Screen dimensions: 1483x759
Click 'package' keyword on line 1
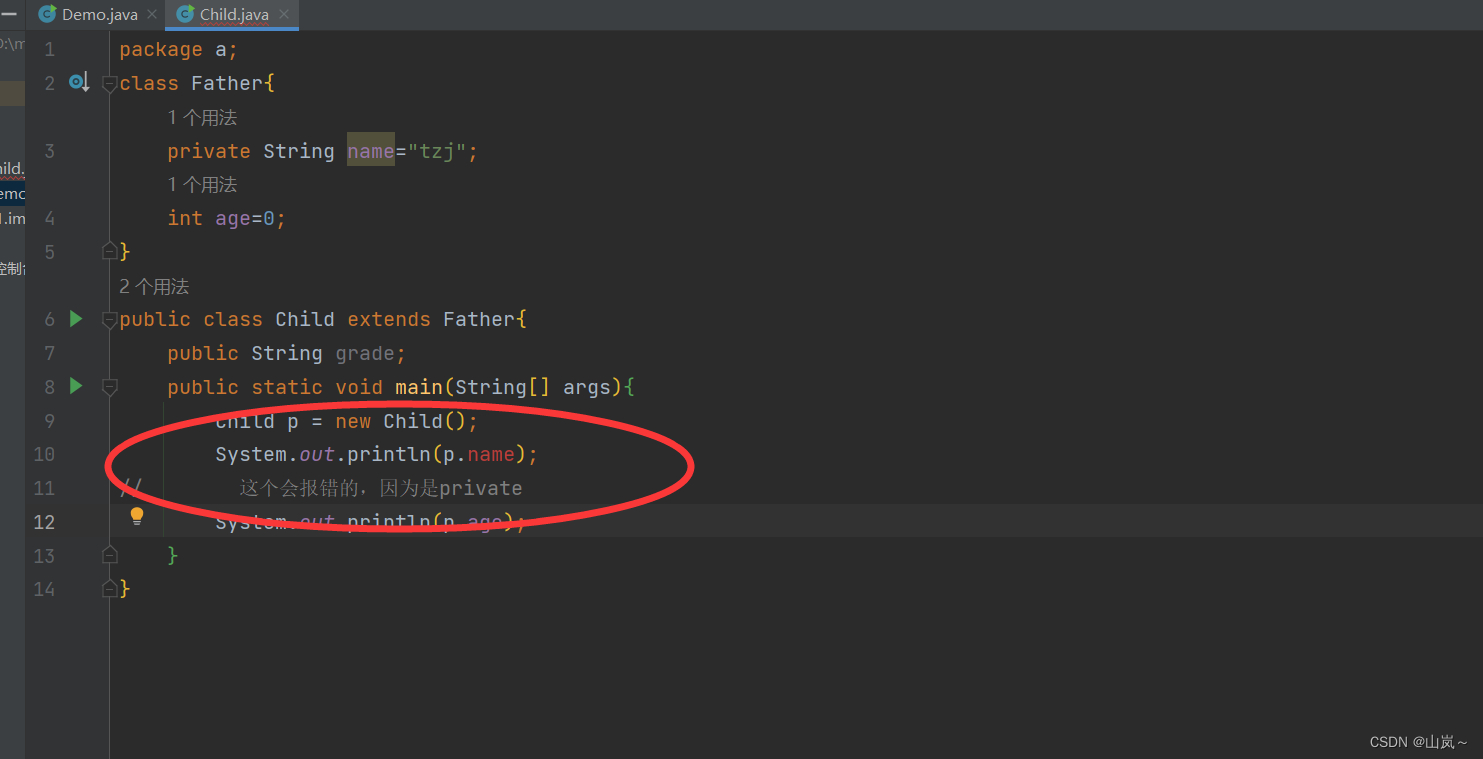point(161,50)
